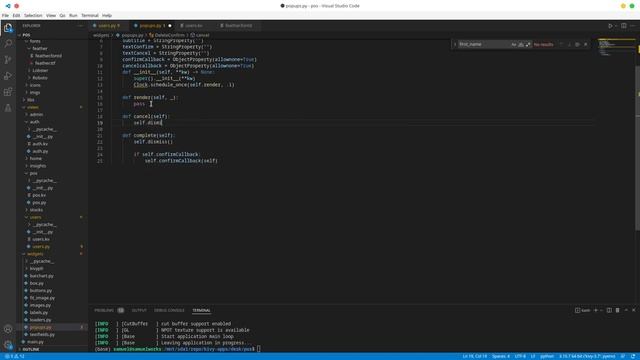Close the bottom panel
Screen dimensions: 640x360
634,310
